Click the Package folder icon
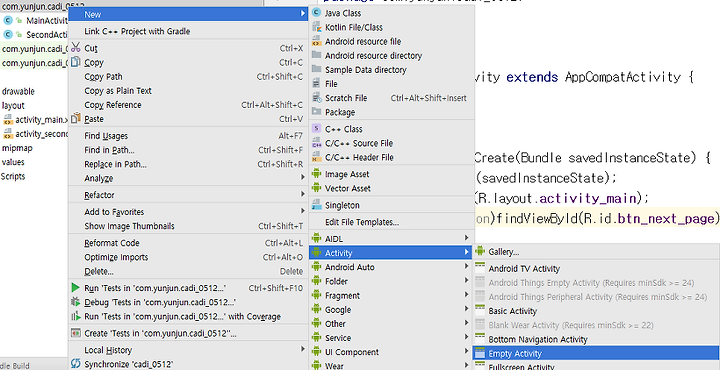The image size is (720, 370). pos(316,112)
